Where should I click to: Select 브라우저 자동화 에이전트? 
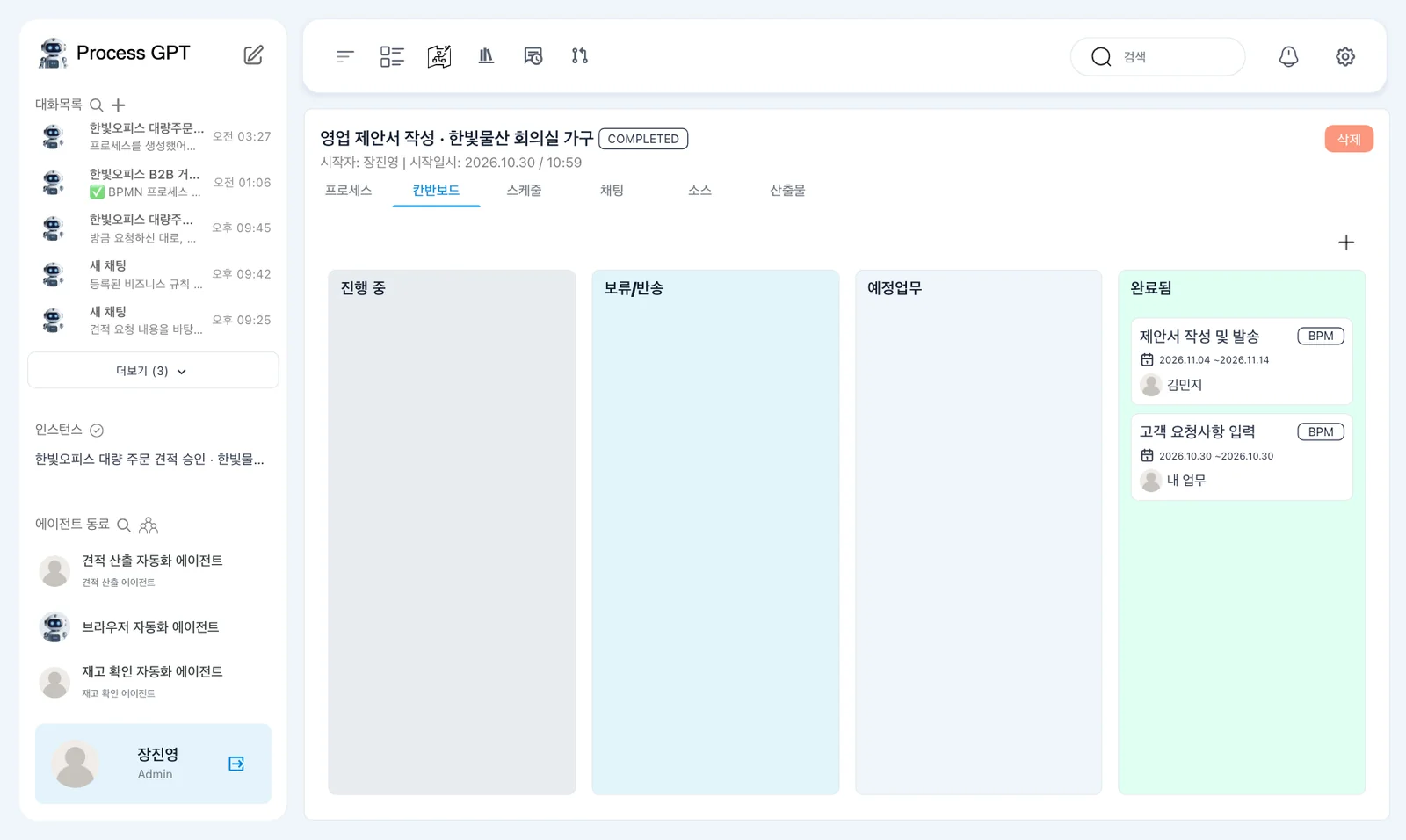coord(153,626)
